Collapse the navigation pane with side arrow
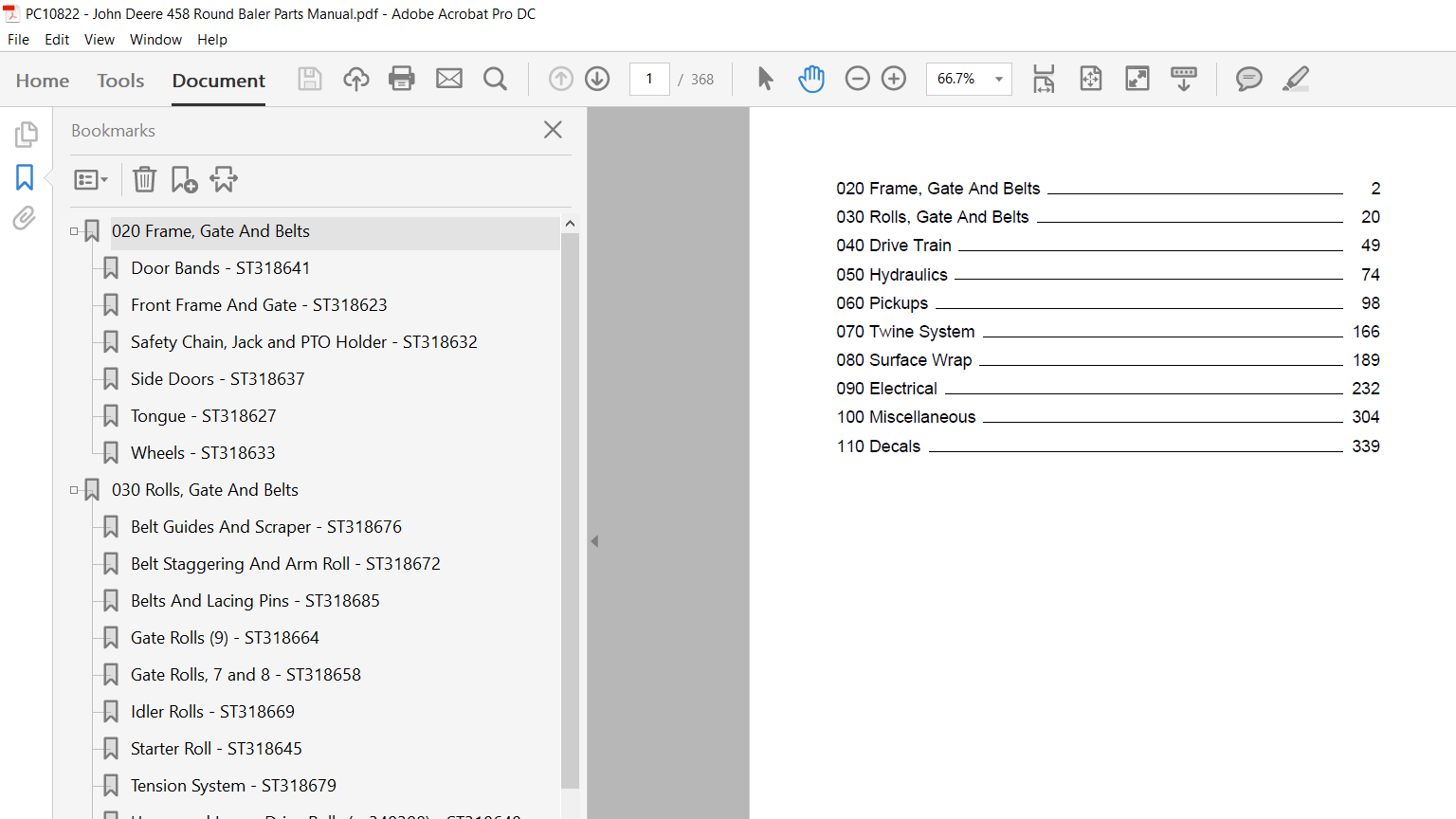Image resolution: width=1456 pixels, height=819 pixels. [594, 541]
